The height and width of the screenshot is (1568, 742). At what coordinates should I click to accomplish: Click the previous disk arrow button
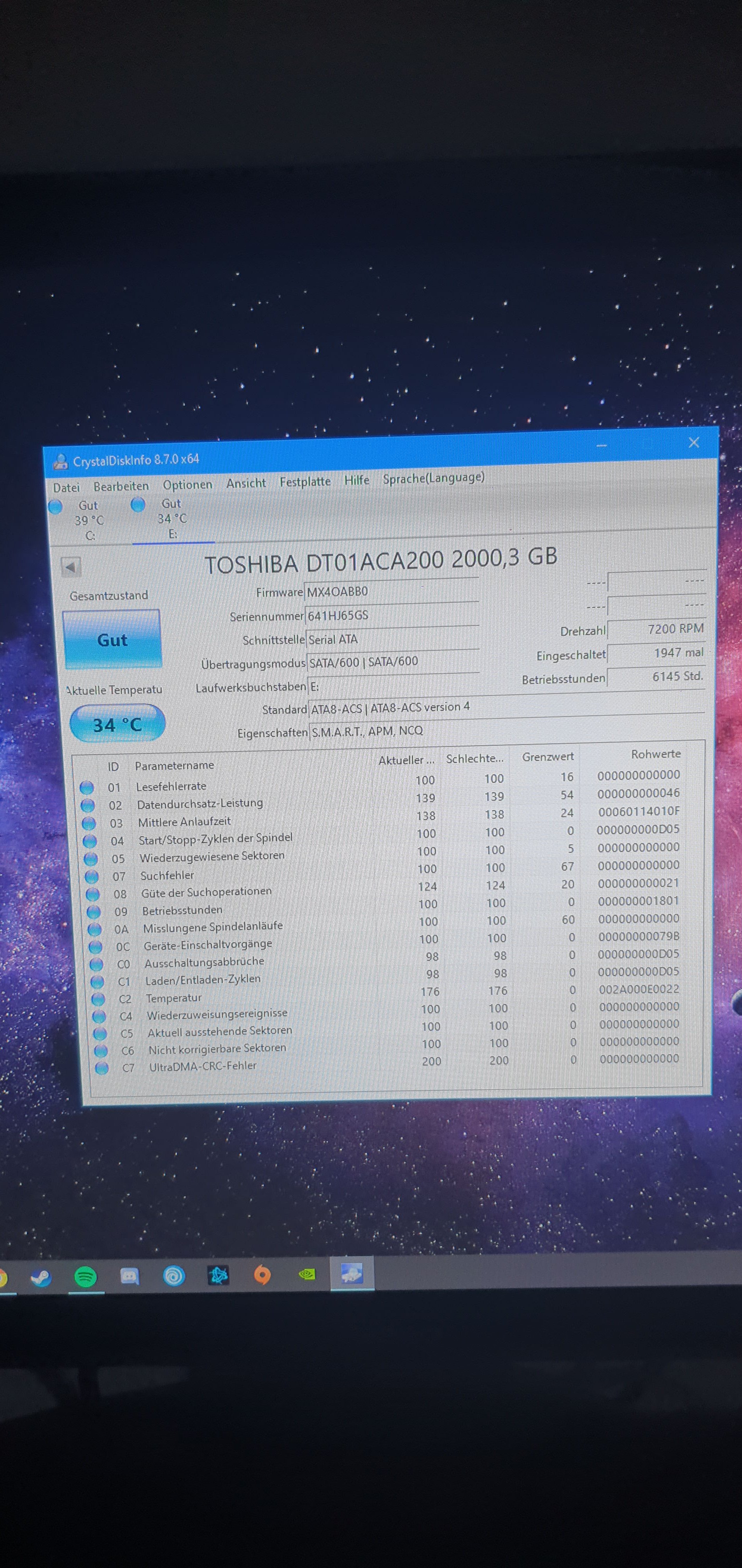click(71, 567)
